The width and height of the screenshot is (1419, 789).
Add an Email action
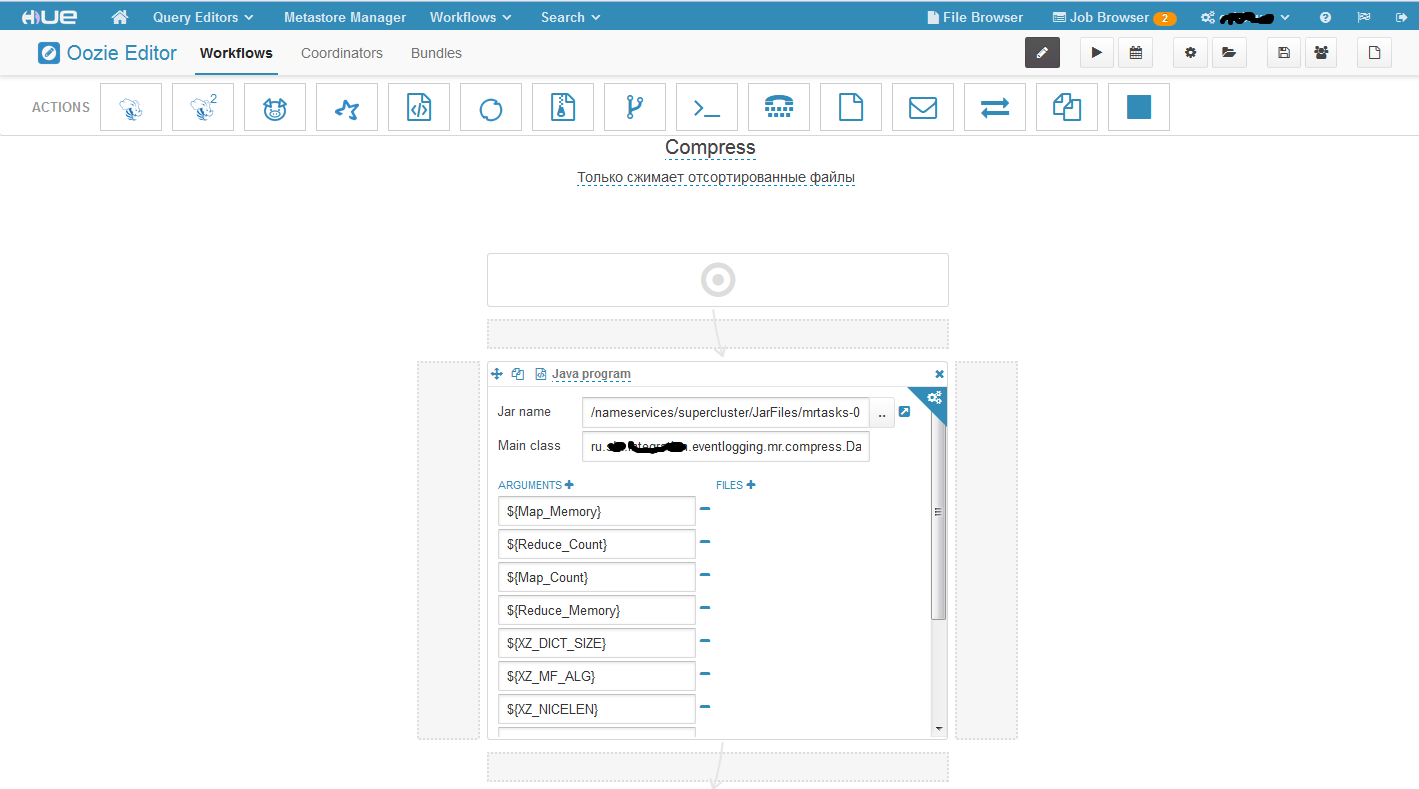point(923,107)
